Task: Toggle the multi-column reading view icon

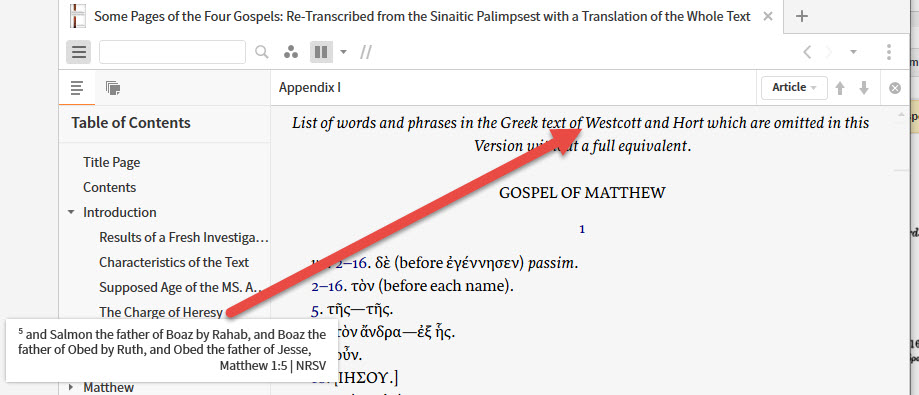Action: pos(321,52)
